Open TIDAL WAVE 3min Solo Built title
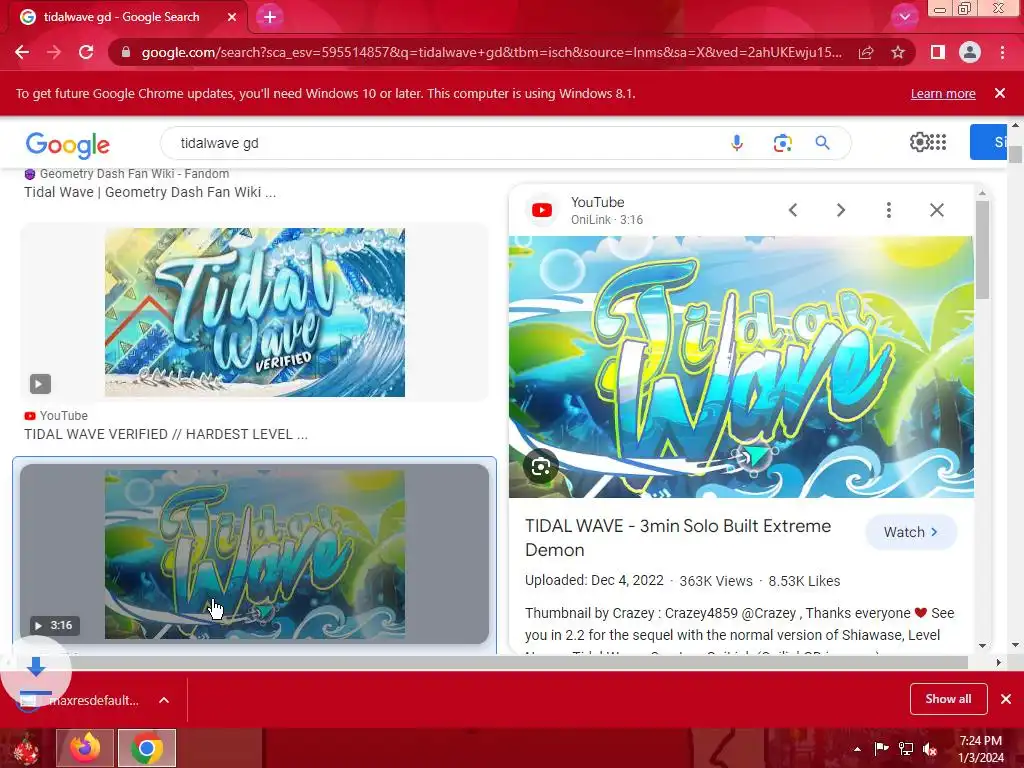 [678, 538]
